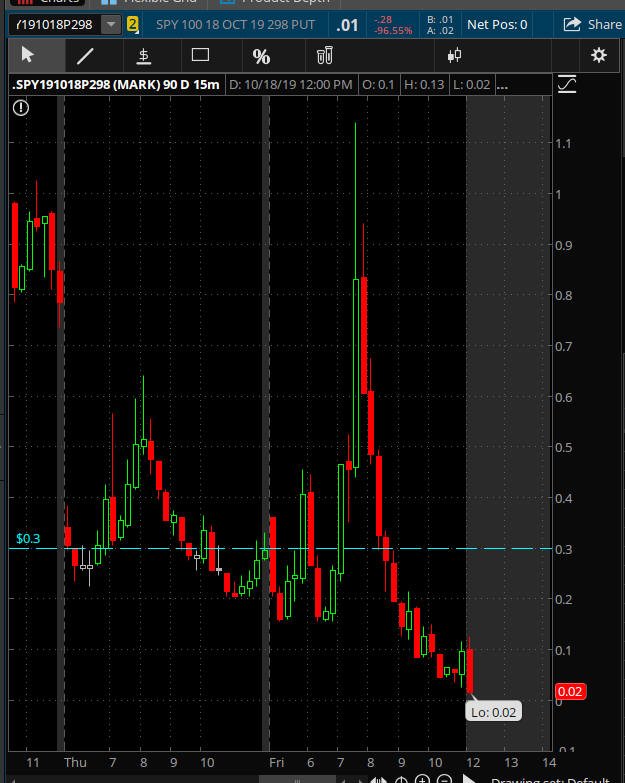The width and height of the screenshot is (625, 783).
Task: Click 'D: 10/18/19 12:00 PM' header value
Action: pos(291,85)
